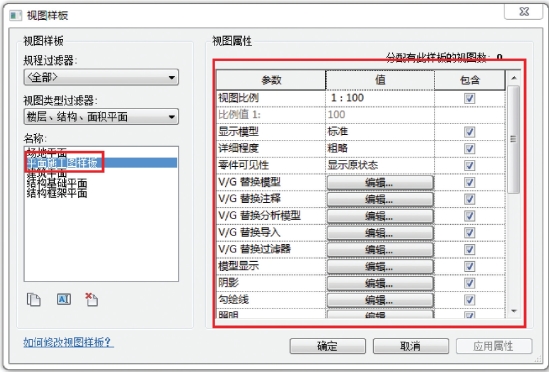Click the 参数 column header

271,80
